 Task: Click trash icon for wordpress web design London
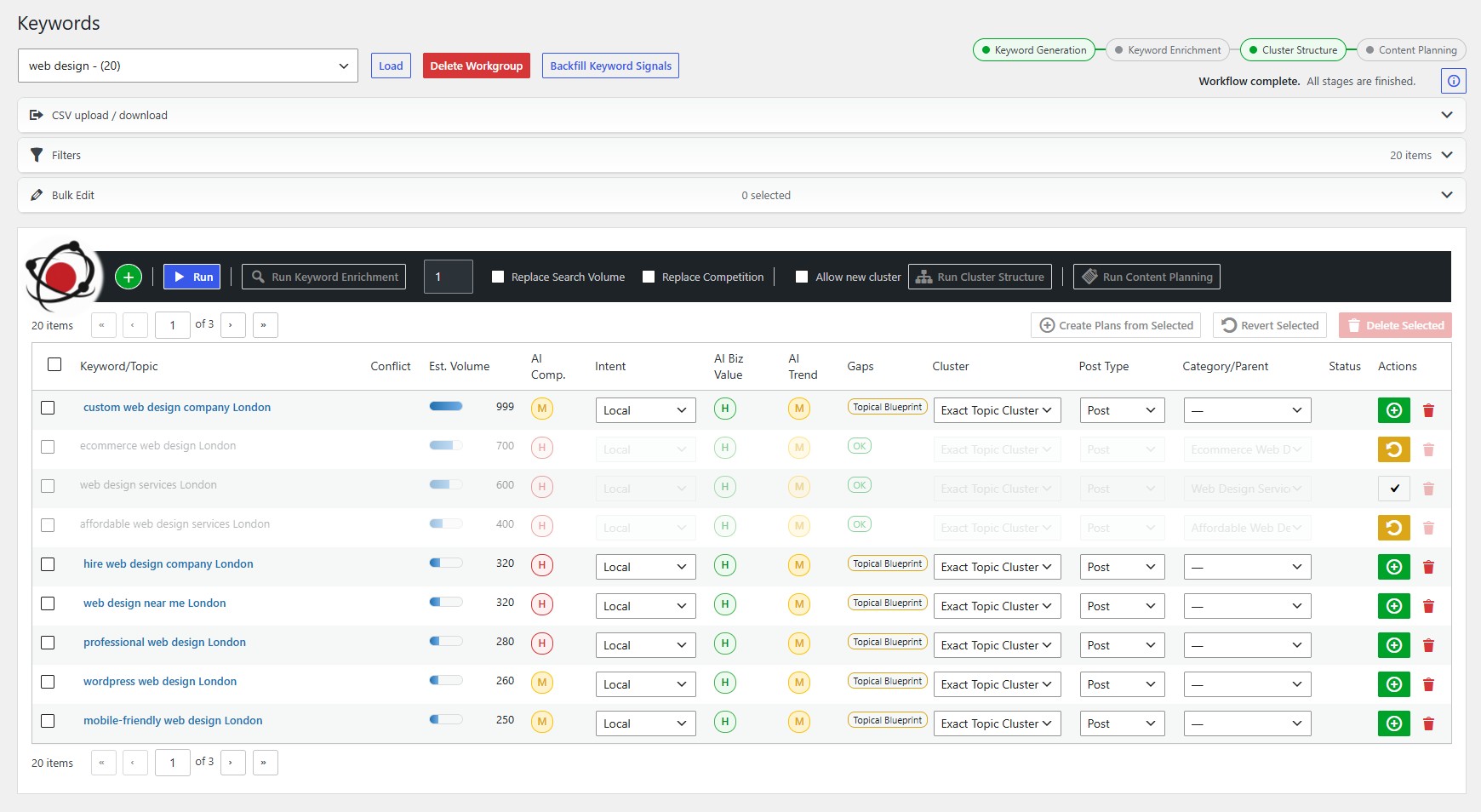point(1429,684)
